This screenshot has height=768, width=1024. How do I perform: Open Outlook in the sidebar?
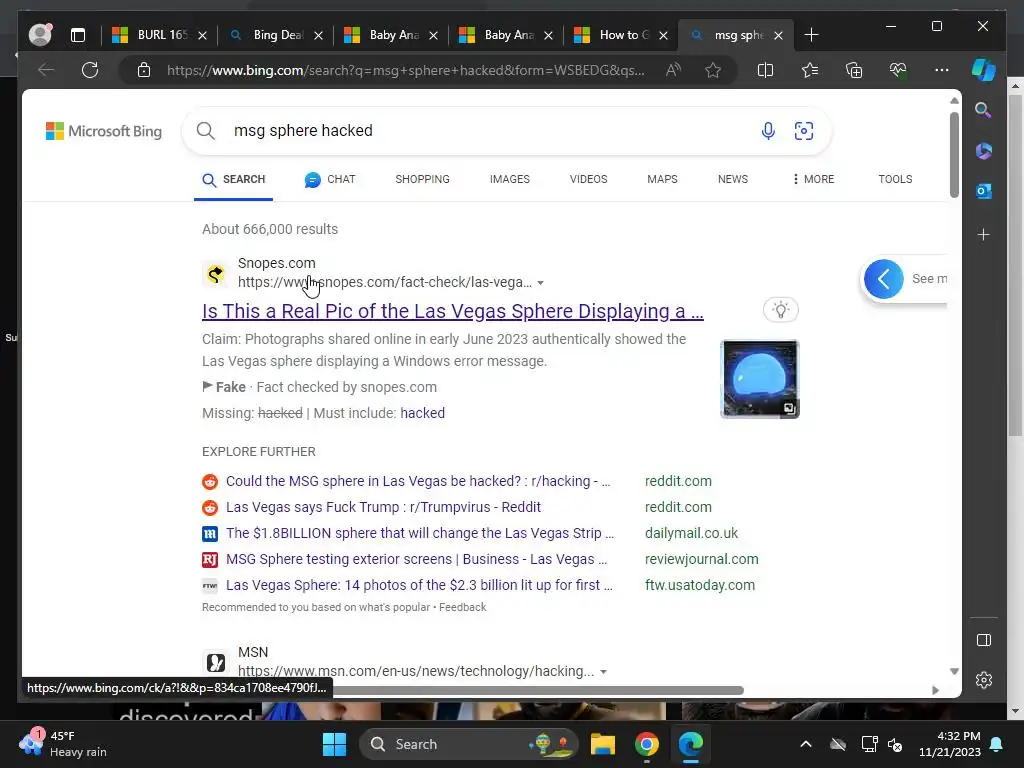tap(984, 191)
